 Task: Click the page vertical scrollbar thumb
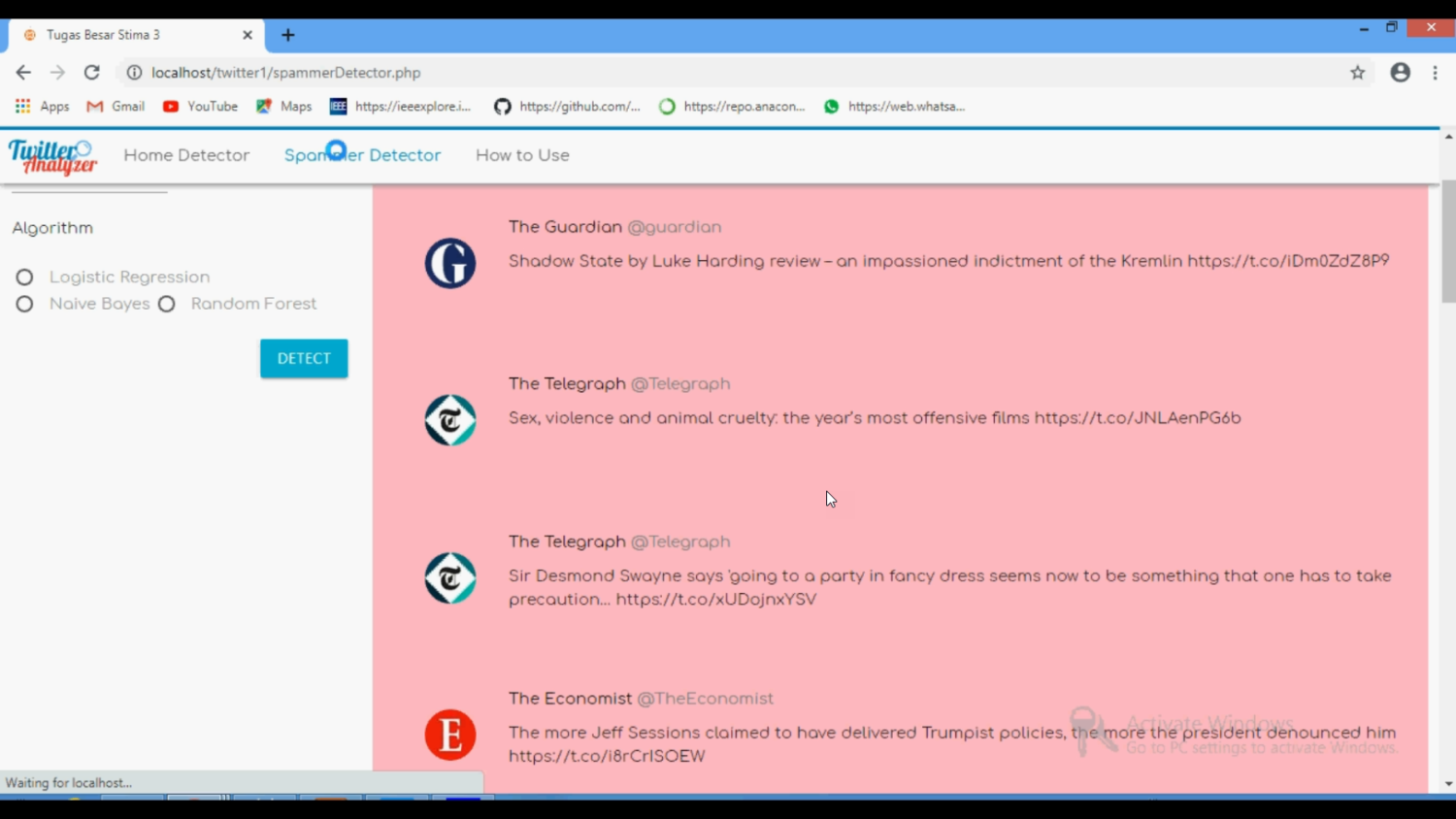(1447, 241)
